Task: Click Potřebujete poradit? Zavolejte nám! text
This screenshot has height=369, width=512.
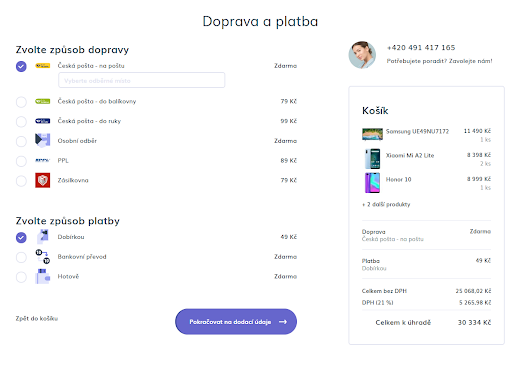Action: pos(439,61)
